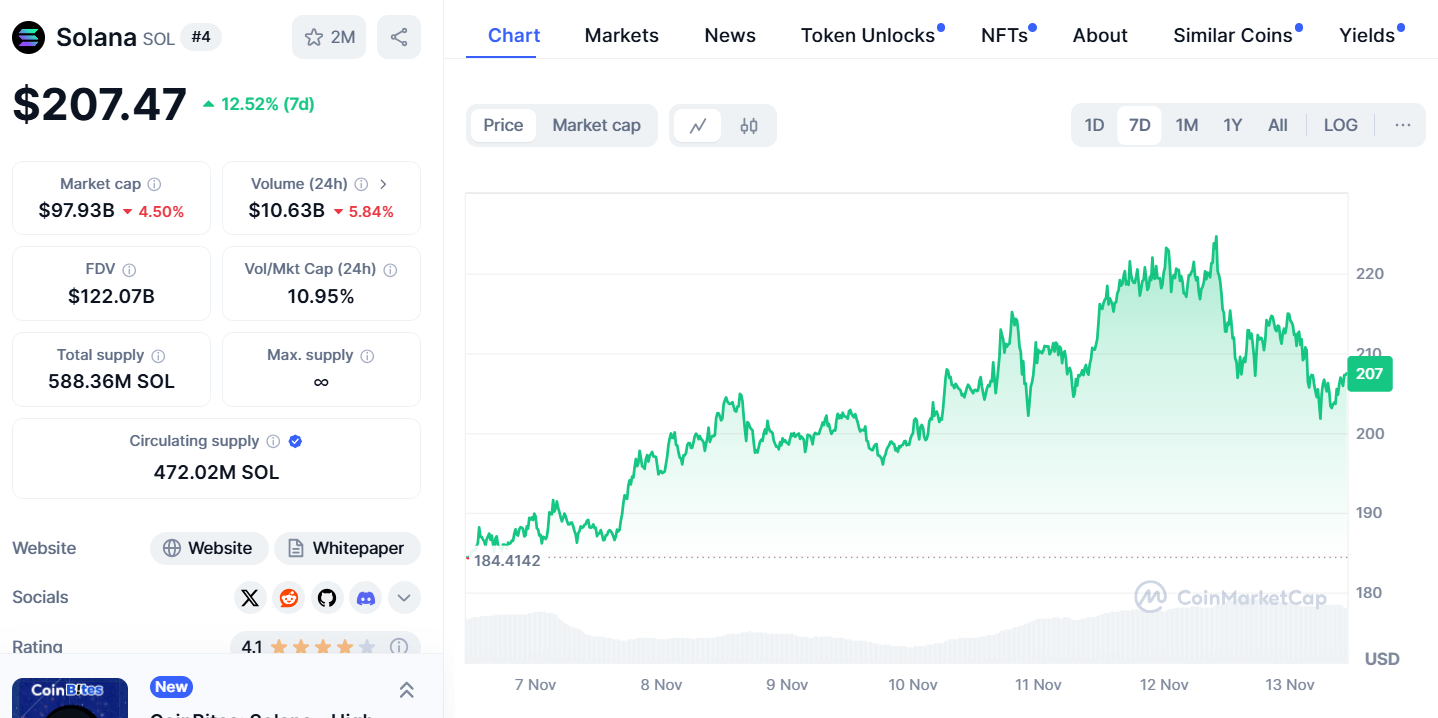Screen dimensions: 1438x718
Task: Set chart range to 1Y
Action: (1233, 125)
